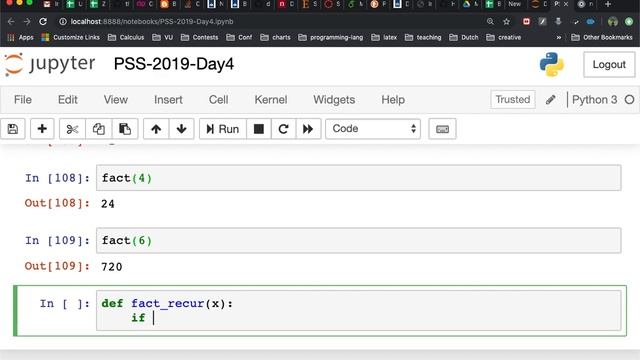Click into the fact_recur code cell
640x360 pixels.
358,310
